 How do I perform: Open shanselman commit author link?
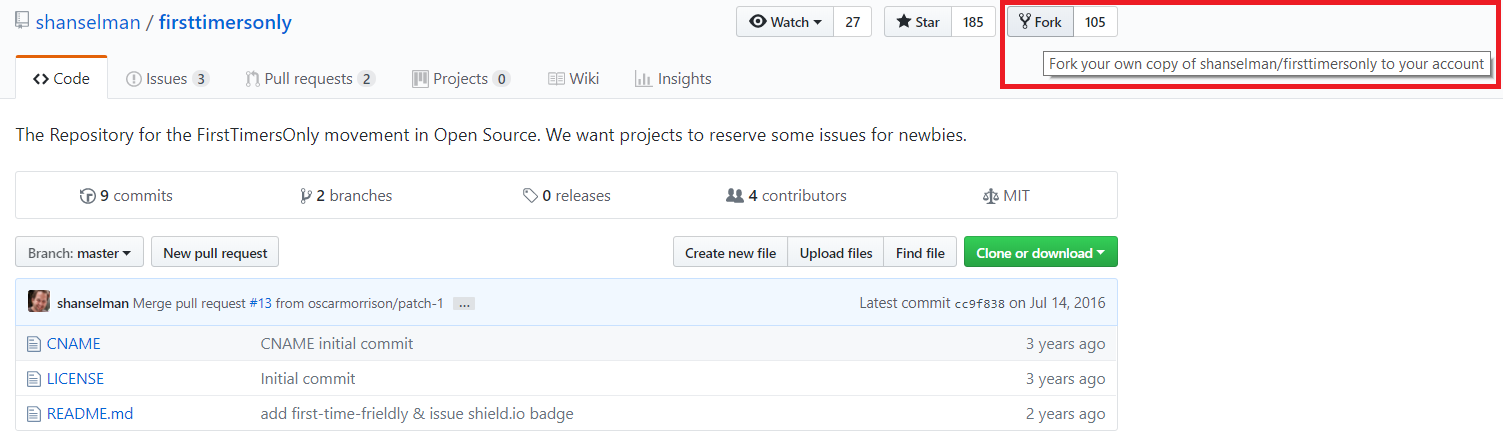(93, 303)
